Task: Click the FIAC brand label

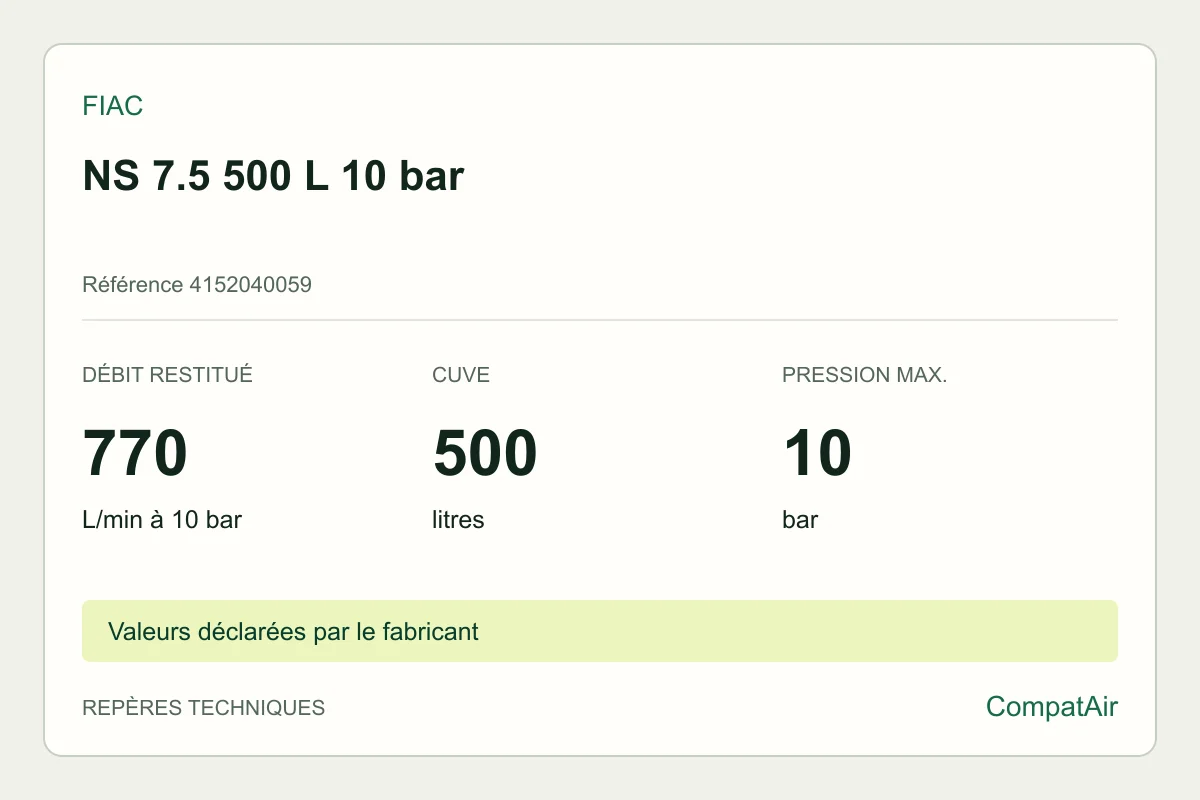Action: (112, 106)
